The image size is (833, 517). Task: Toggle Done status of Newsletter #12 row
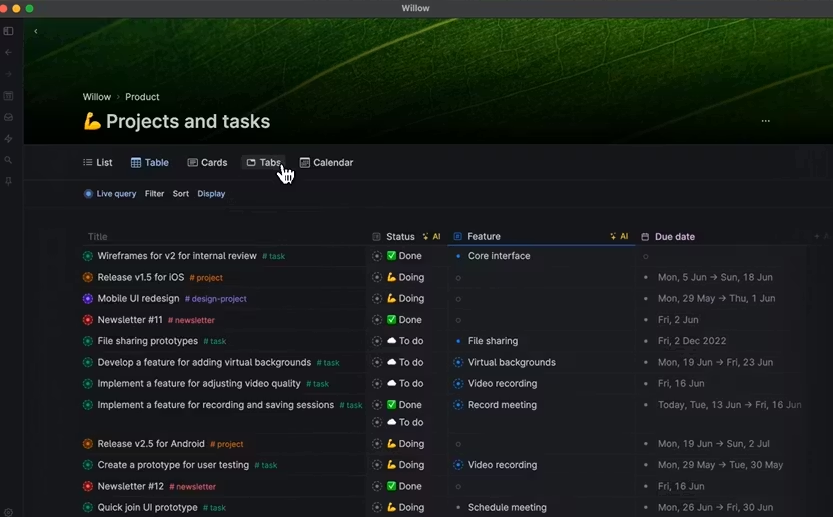click(392, 486)
